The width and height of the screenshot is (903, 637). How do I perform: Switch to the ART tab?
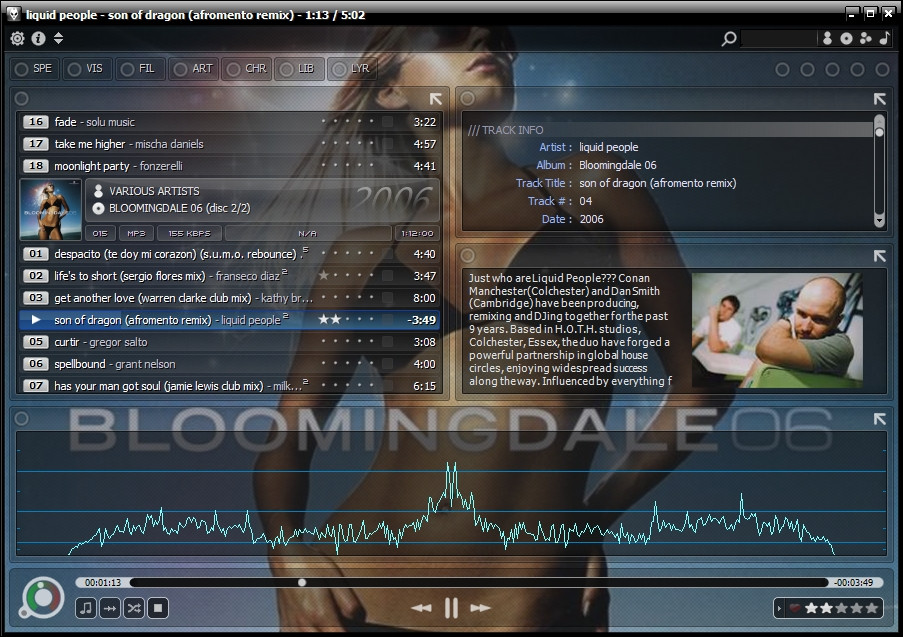194,69
